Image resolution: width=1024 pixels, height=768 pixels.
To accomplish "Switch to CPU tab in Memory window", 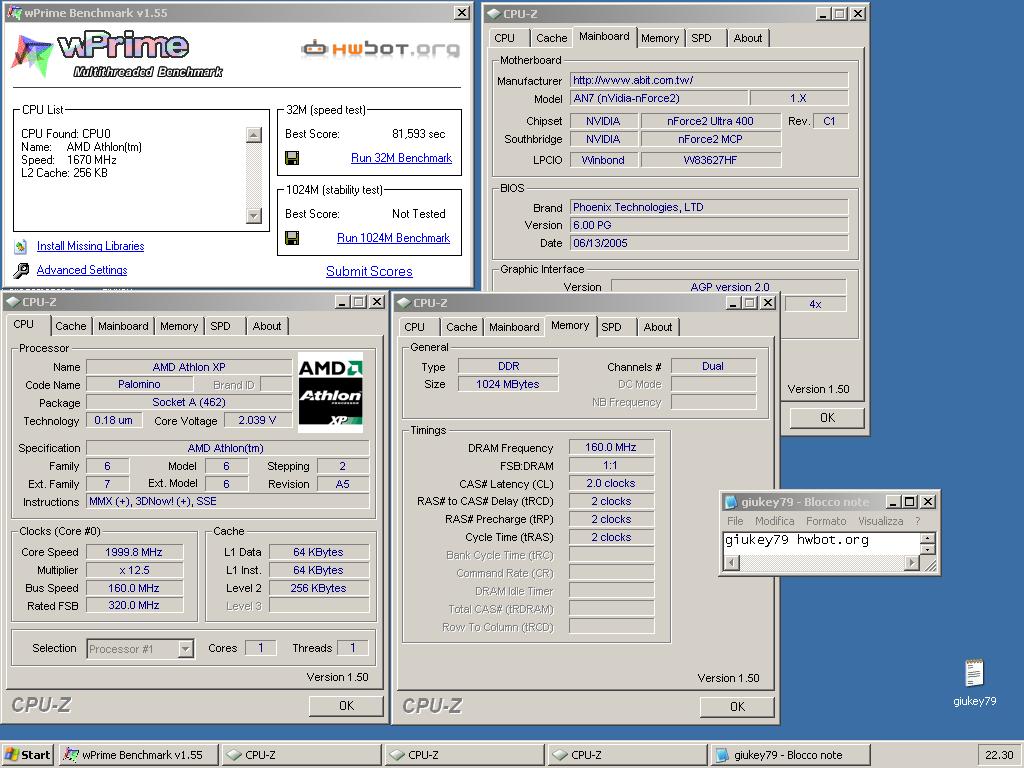I will [x=414, y=327].
